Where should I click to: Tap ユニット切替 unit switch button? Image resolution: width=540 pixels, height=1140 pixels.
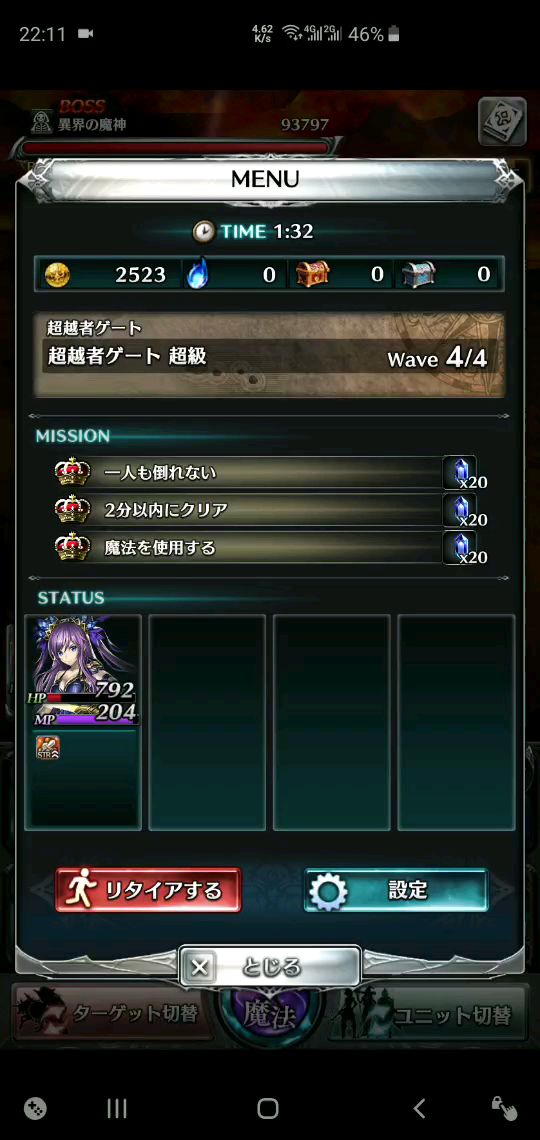pyautogui.click(x=430, y=1013)
